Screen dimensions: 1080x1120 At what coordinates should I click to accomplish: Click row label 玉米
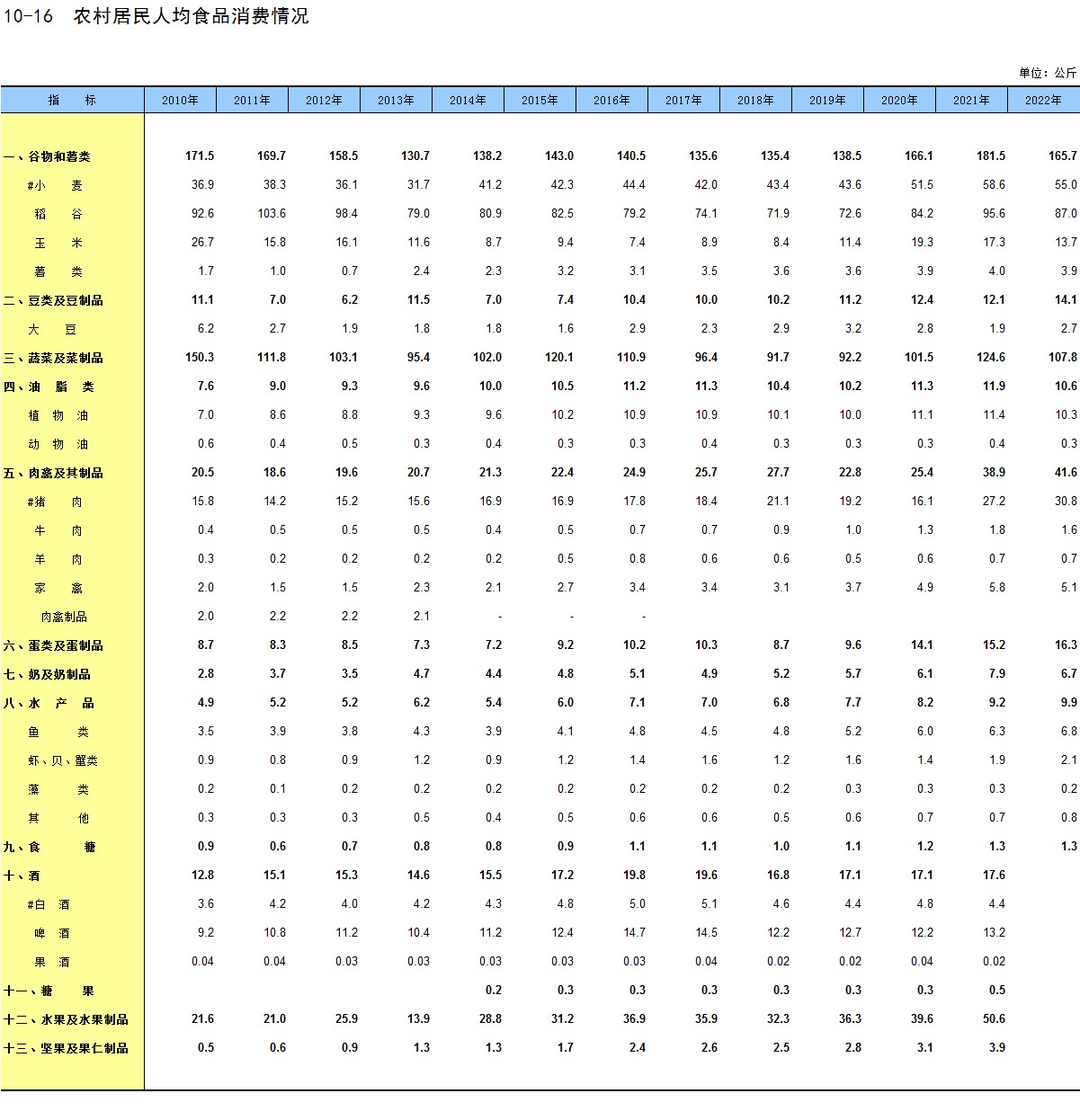(x=58, y=243)
